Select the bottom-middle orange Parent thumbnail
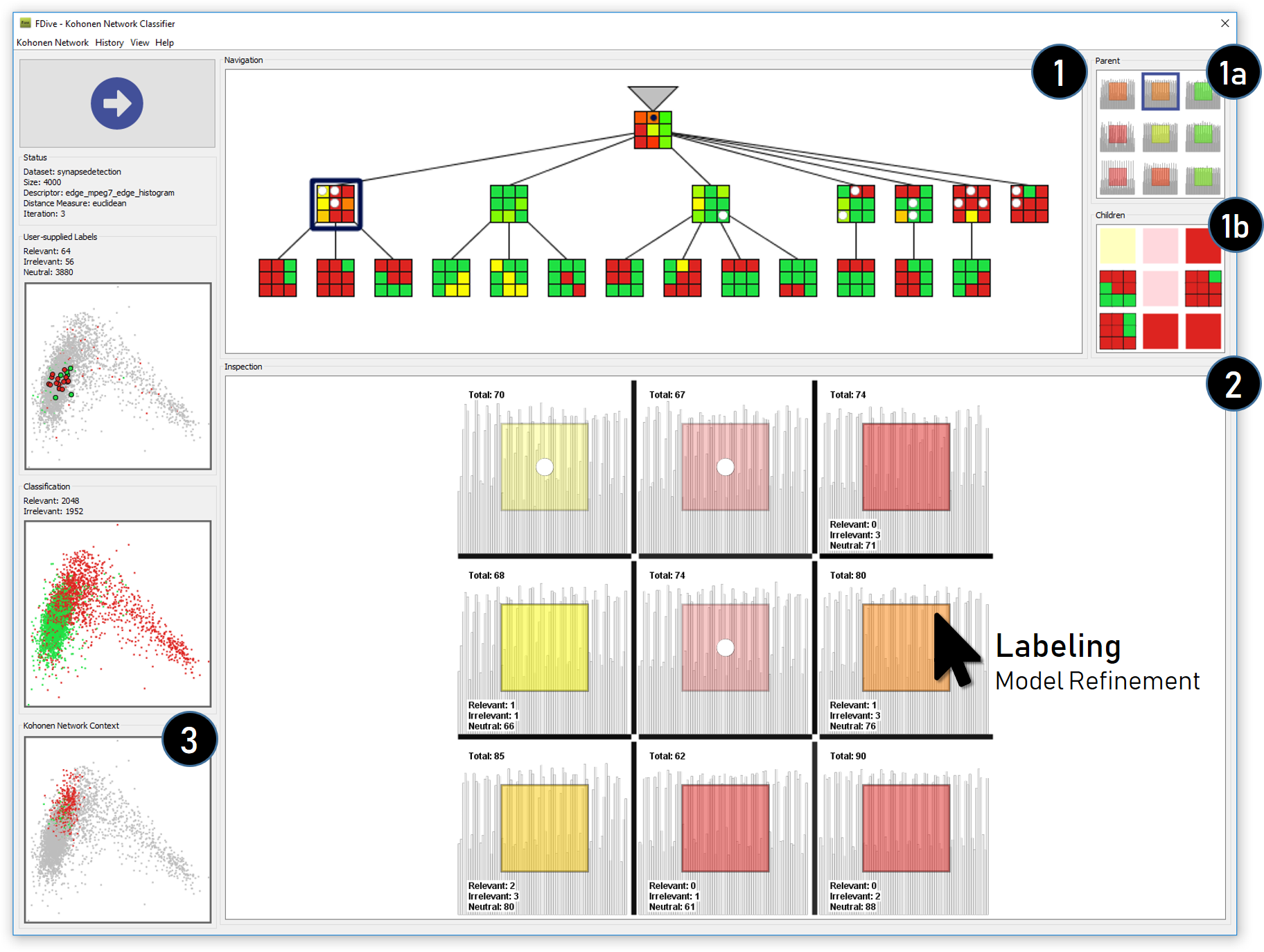Viewport: 1264px width, 952px height. tap(1160, 177)
